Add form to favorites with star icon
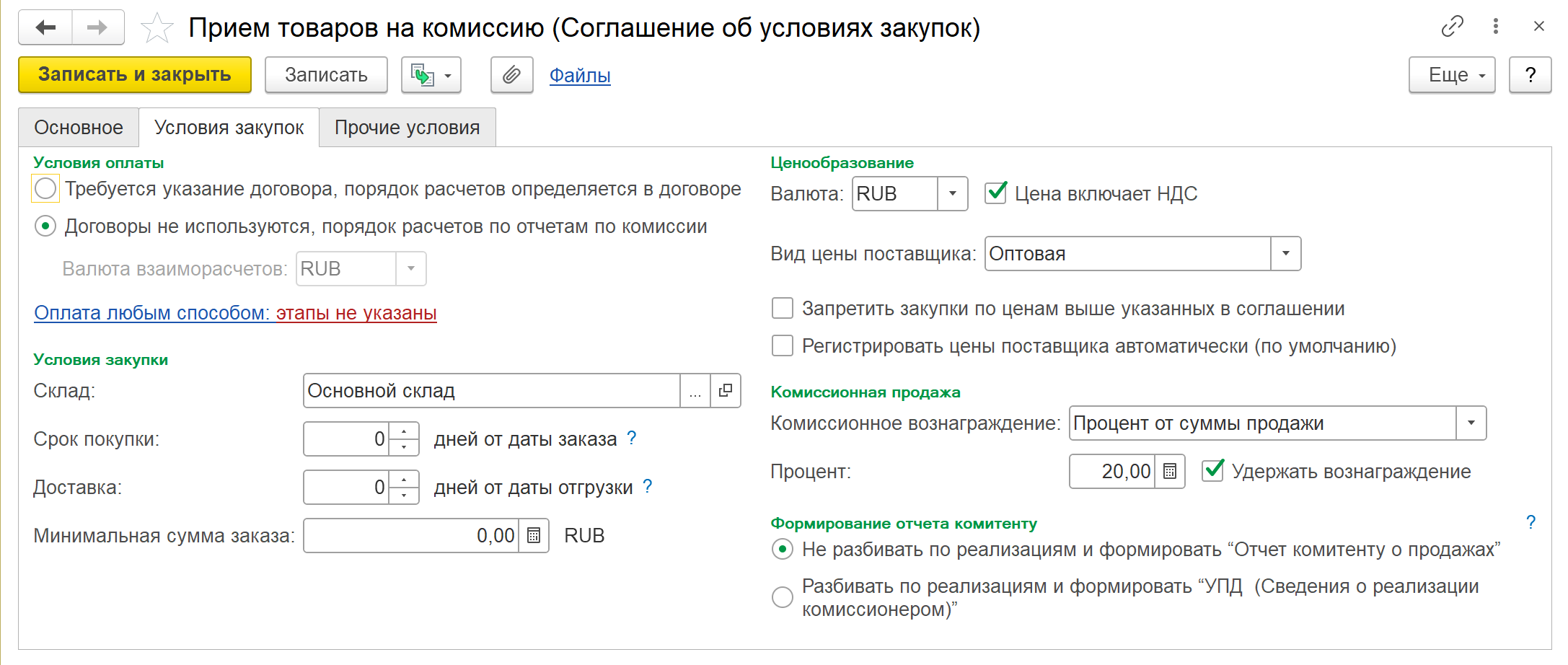 pyautogui.click(x=157, y=28)
